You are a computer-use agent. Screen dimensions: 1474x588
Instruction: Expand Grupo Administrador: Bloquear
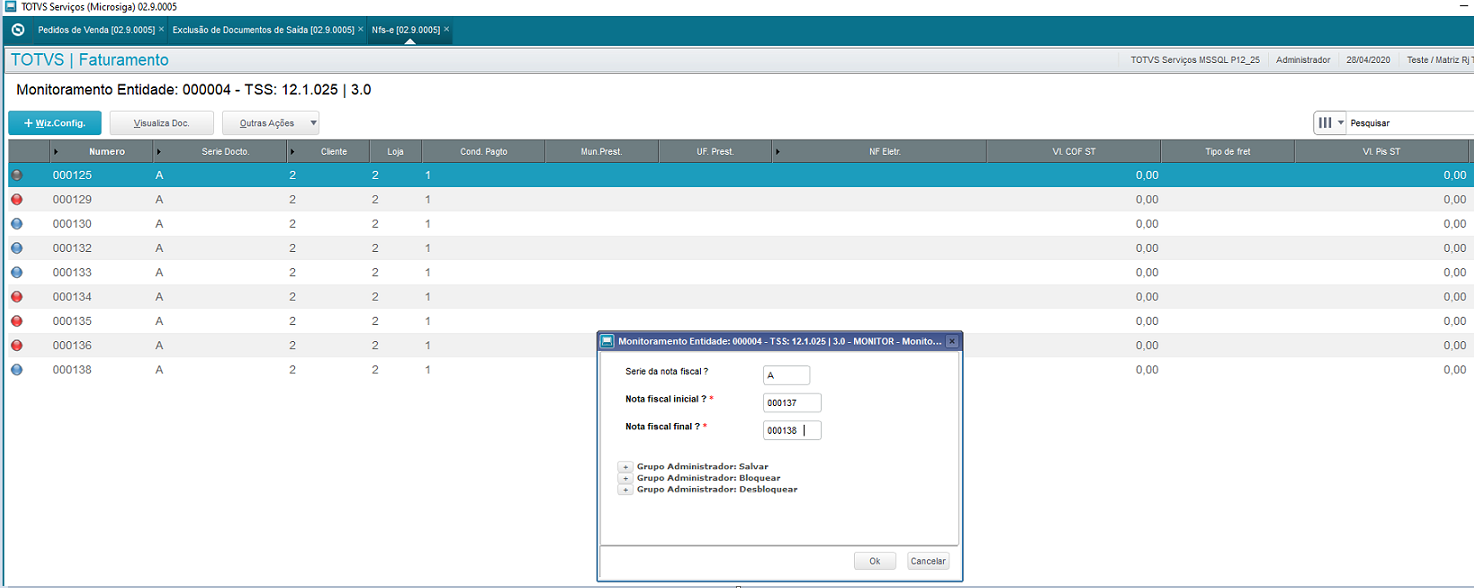click(x=625, y=478)
